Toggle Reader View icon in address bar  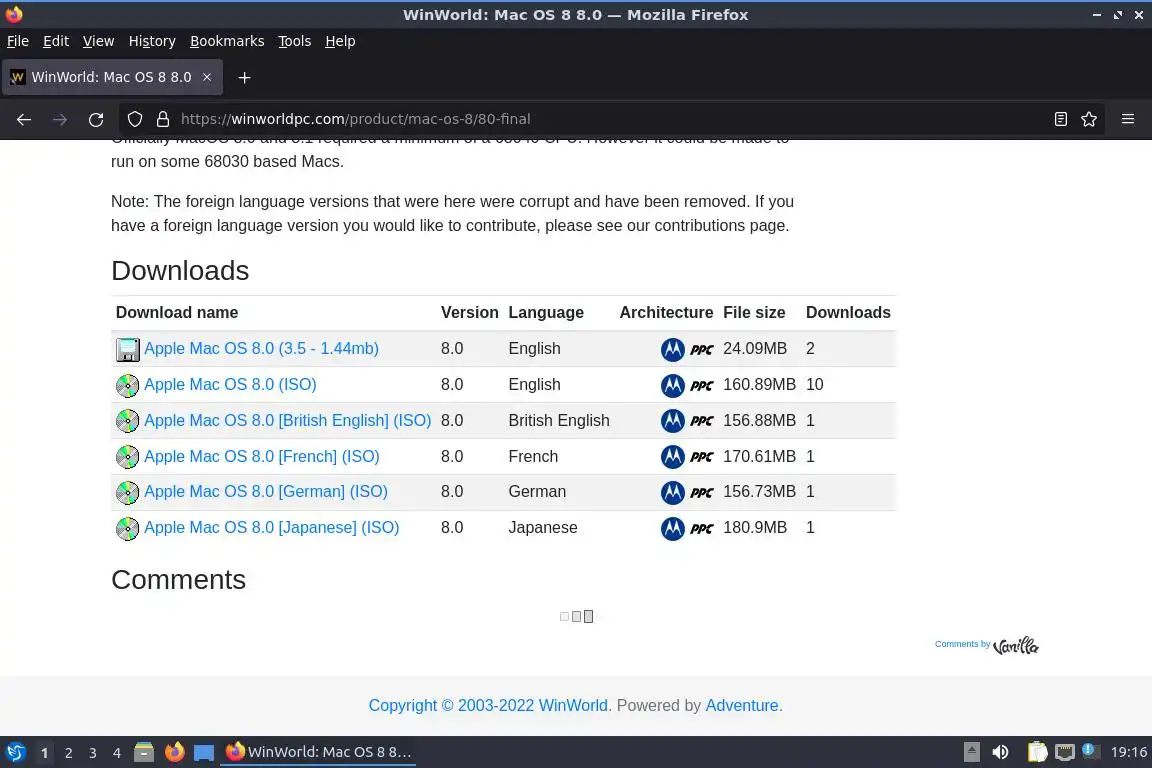click(x=1060, y=119)
